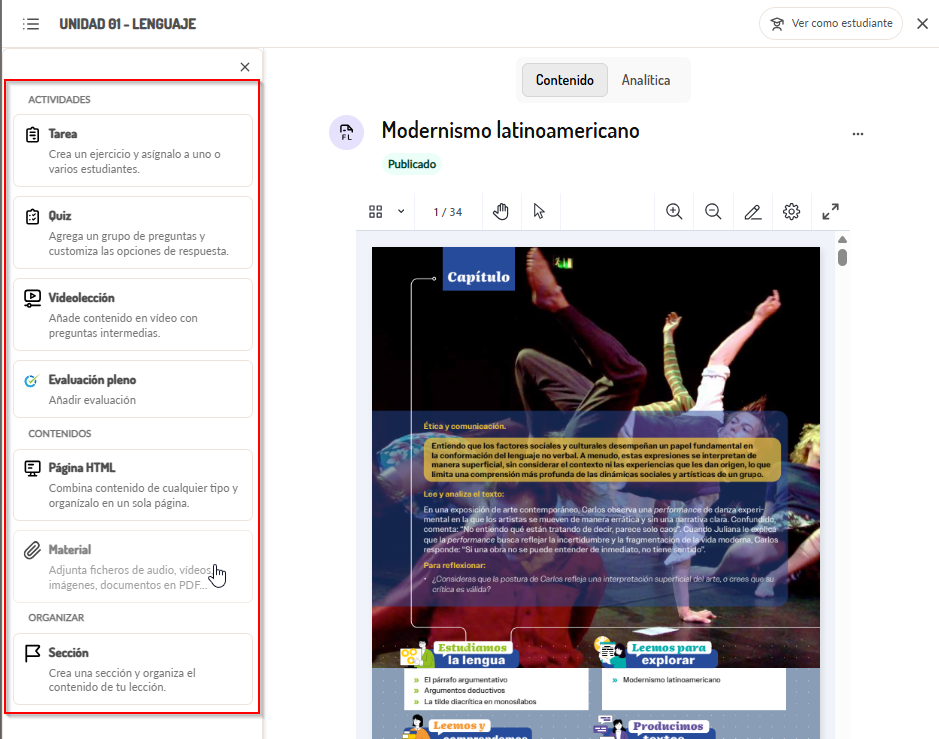Click Ver como estudiante button
939x739 pixels.
pos(831,23)
